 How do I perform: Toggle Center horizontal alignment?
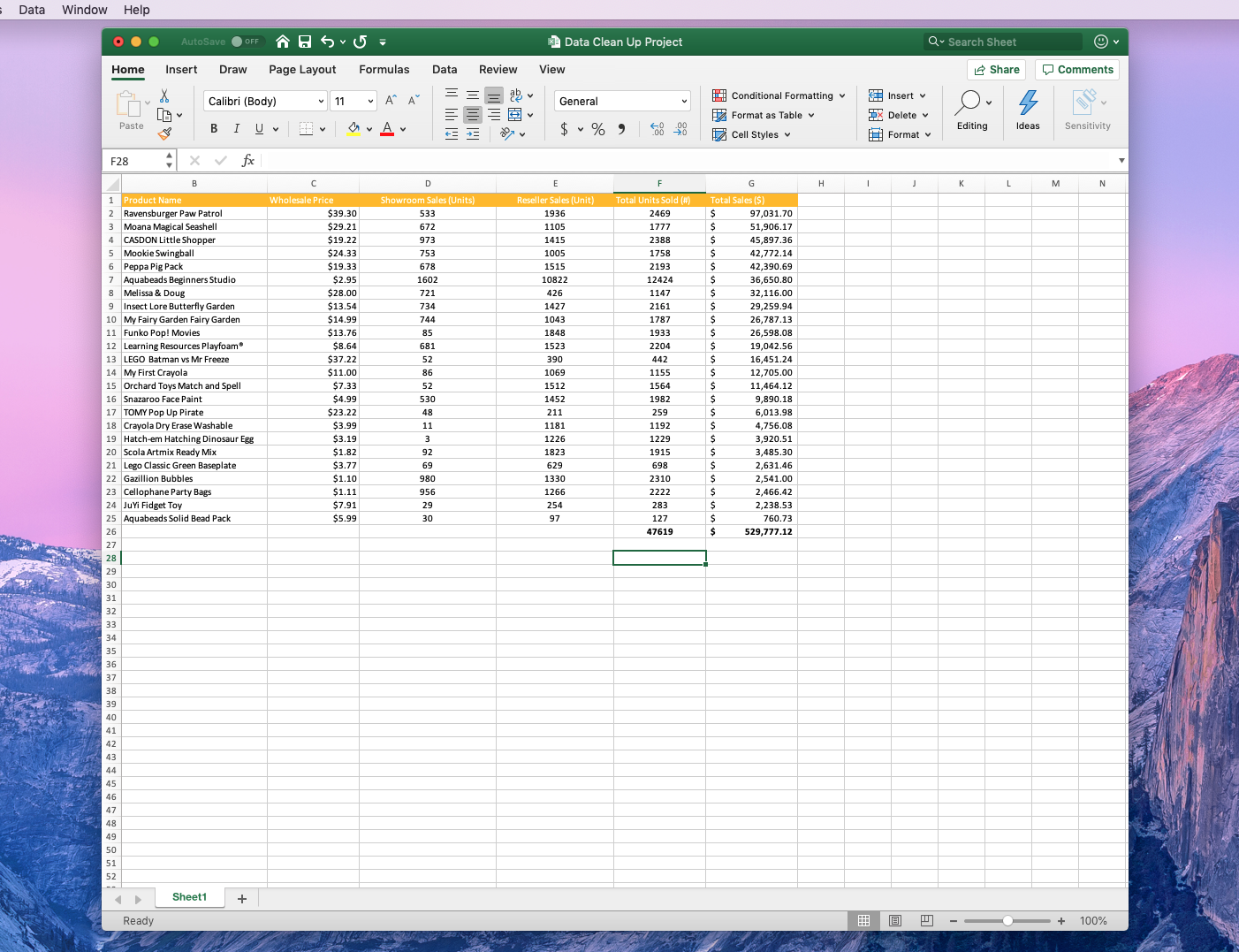point(473,115)
